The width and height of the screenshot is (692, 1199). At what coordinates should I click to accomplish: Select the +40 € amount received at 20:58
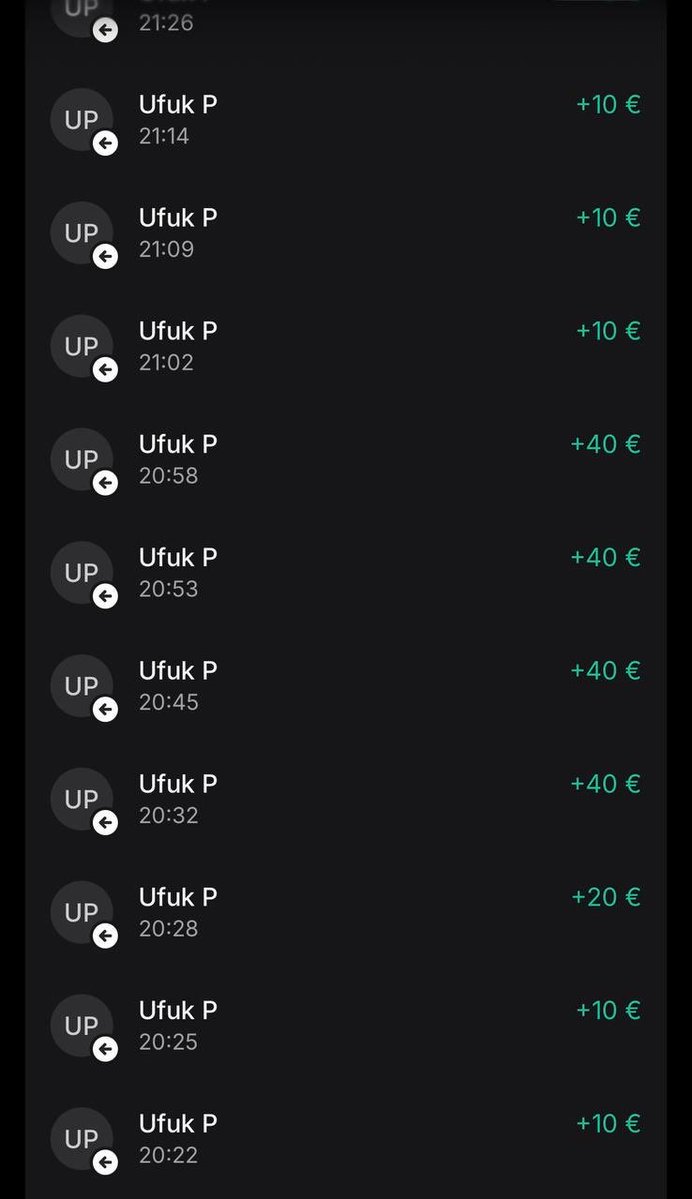click(606, 444)
